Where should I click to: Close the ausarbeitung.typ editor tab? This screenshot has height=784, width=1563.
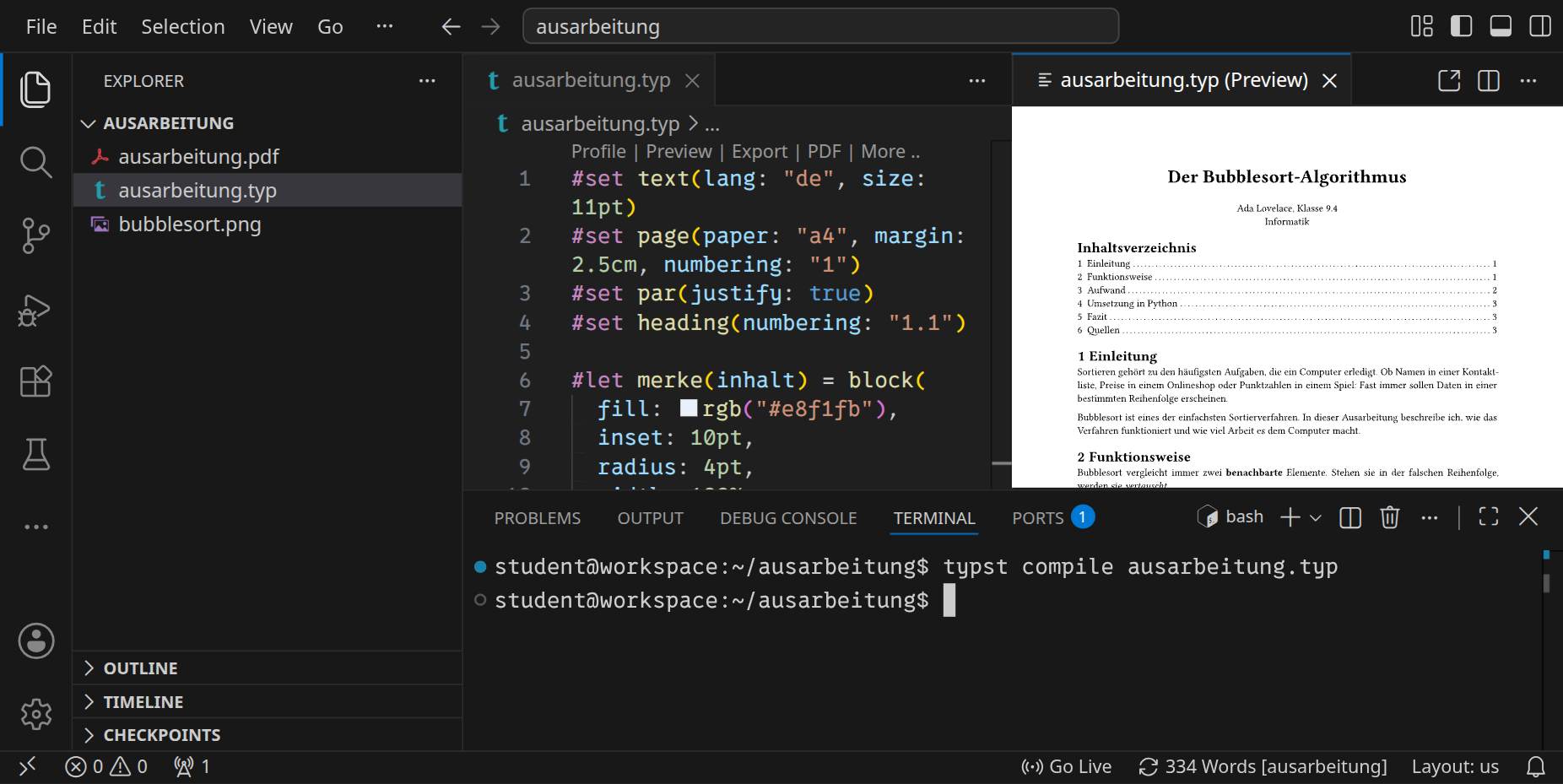click(692, 80)
